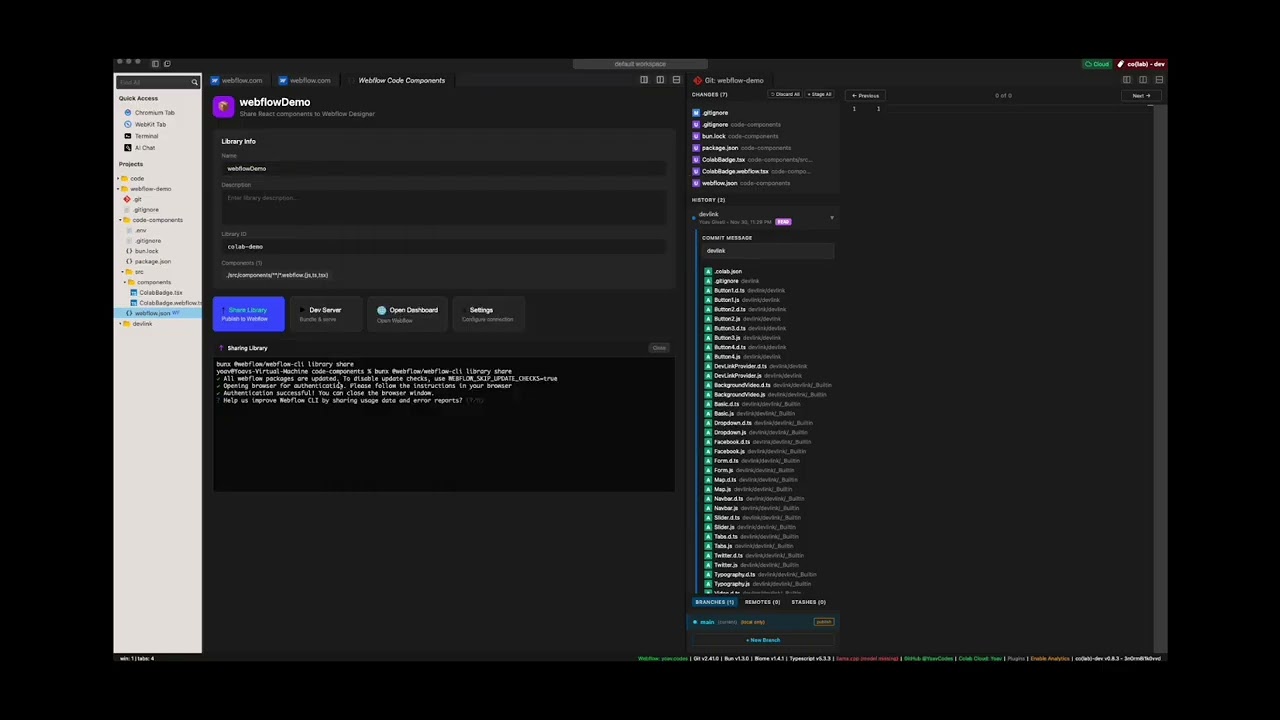
Task: Switch to the Remotes (0) tab
Action: (761, 602)
